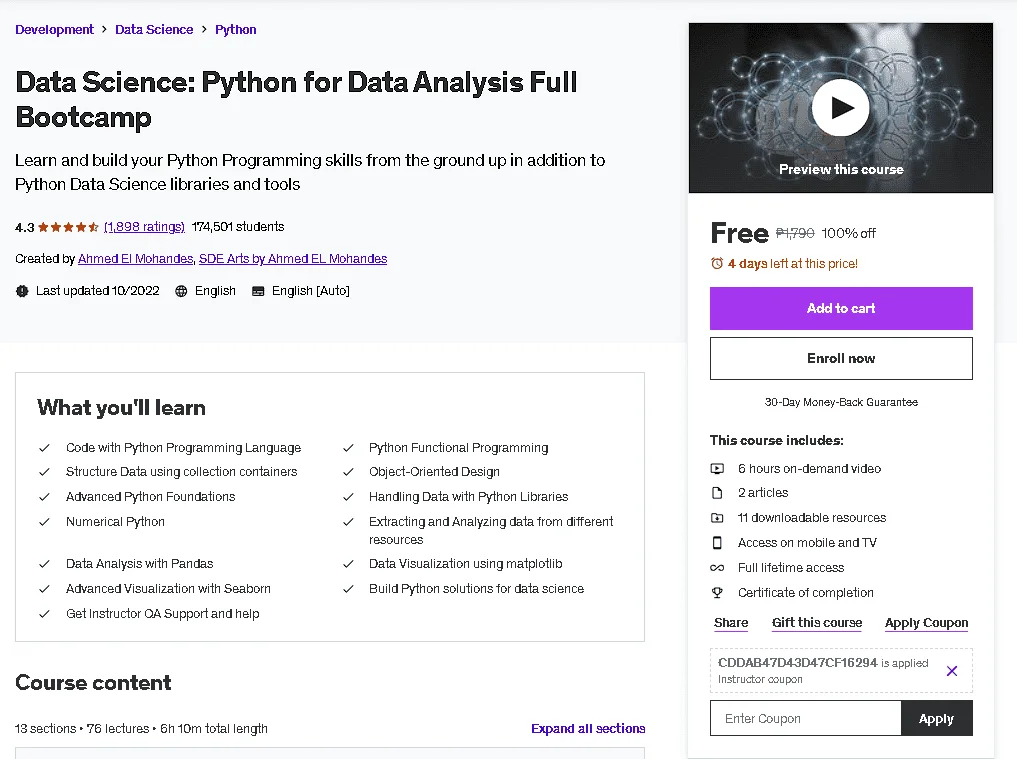The image size is (1017, 759).
Task: Click the Full lifetime access text
Action: click(791, 568)
